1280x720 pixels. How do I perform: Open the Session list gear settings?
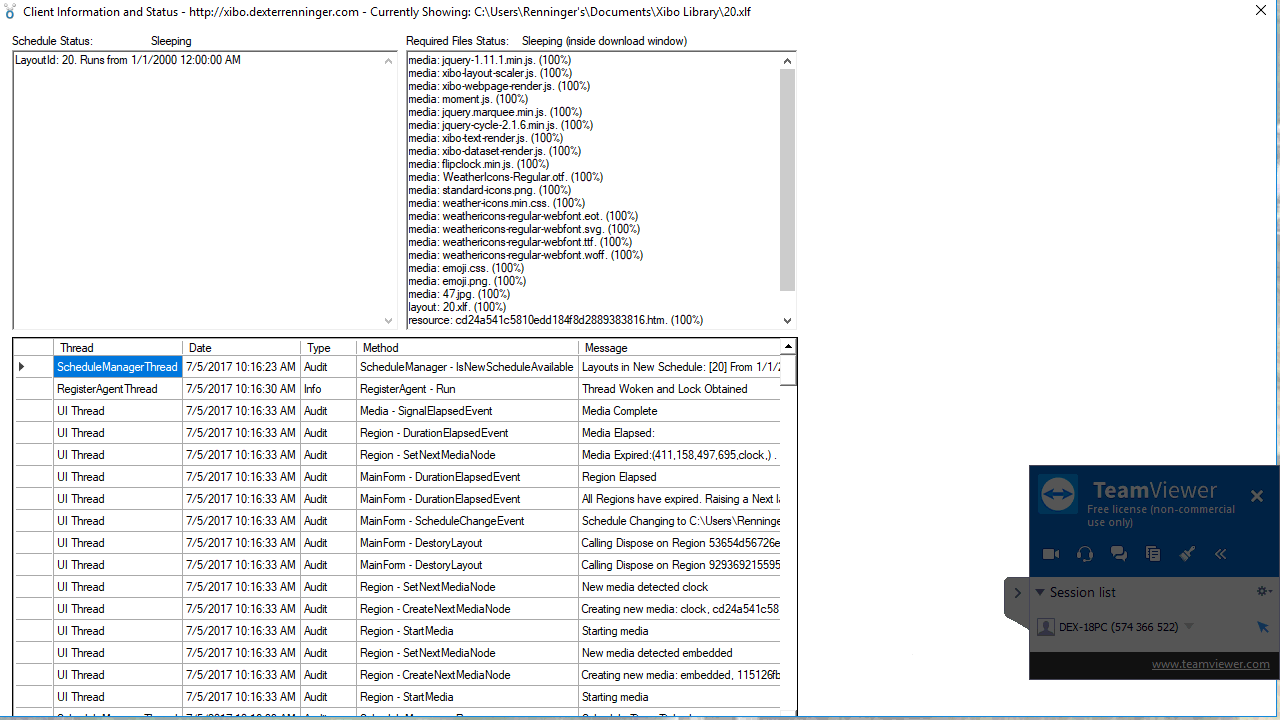click(1264, 592)
